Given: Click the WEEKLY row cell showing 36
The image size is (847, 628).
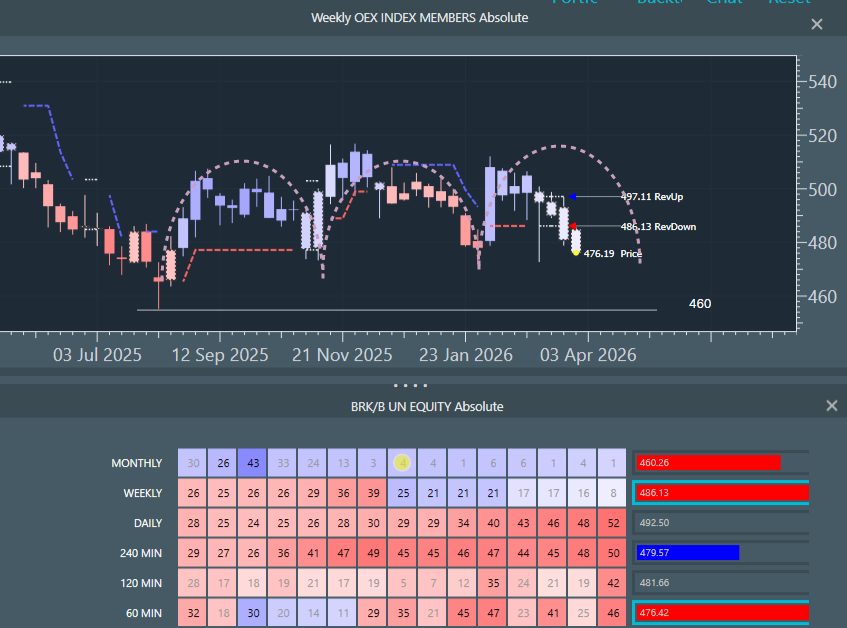Looking at the screenshot, I should click(x=342, y=493).
